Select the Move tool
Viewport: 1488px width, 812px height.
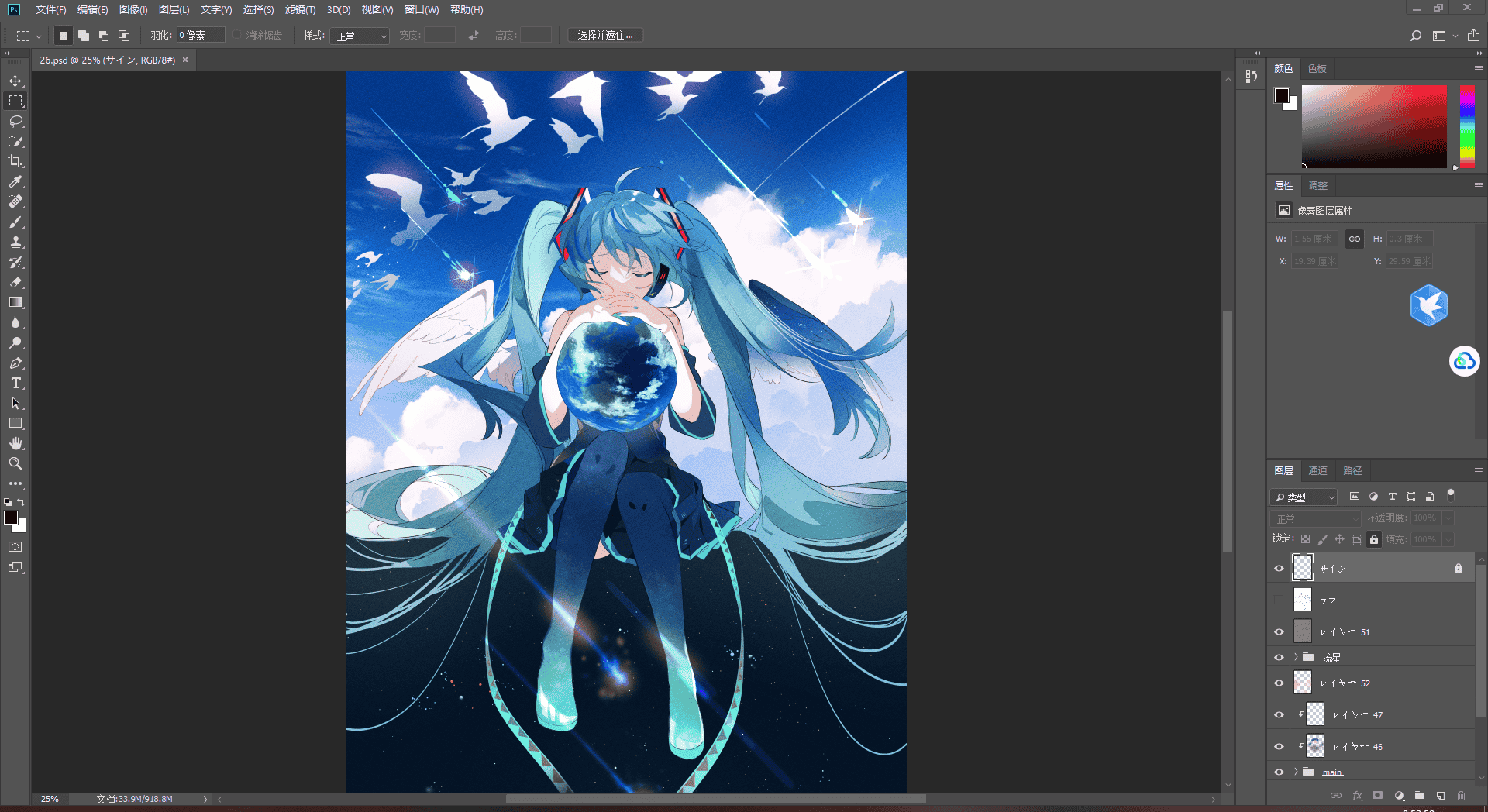(x=15, y=81)
